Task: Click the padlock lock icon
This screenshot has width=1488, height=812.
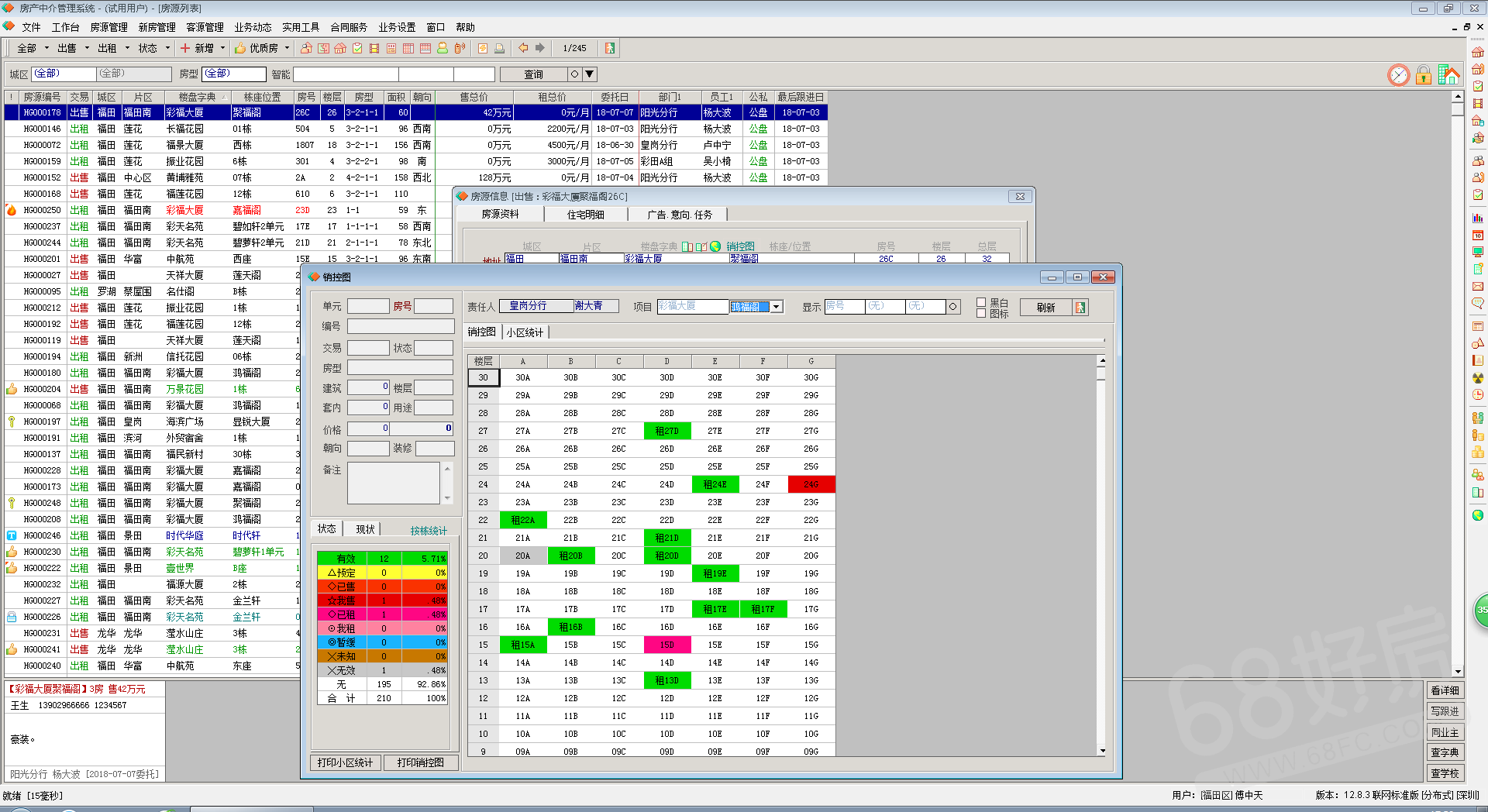Action: point(1424,75)
